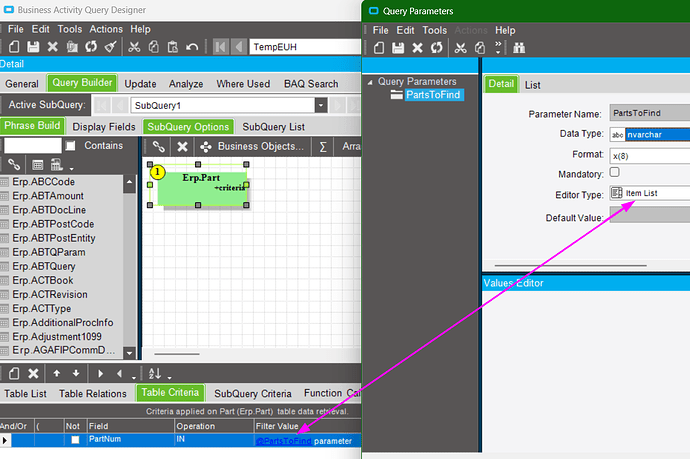Save in the Query Parameters window toolbar
Screen dimensions: 690x459
click(x=398, y=48)
